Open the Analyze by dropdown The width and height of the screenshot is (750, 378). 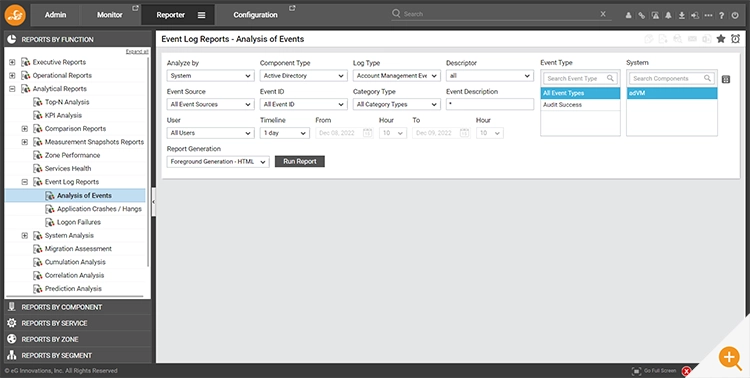(210, 76)
